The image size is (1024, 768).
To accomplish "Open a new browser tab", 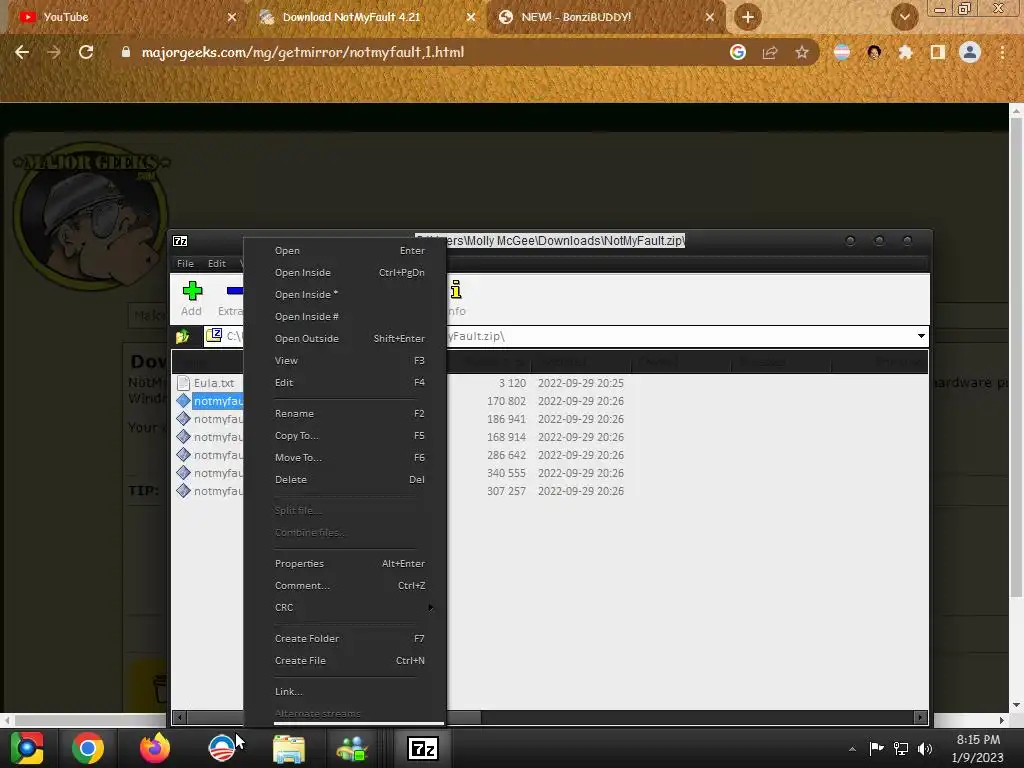I will (x=748, y=17).
